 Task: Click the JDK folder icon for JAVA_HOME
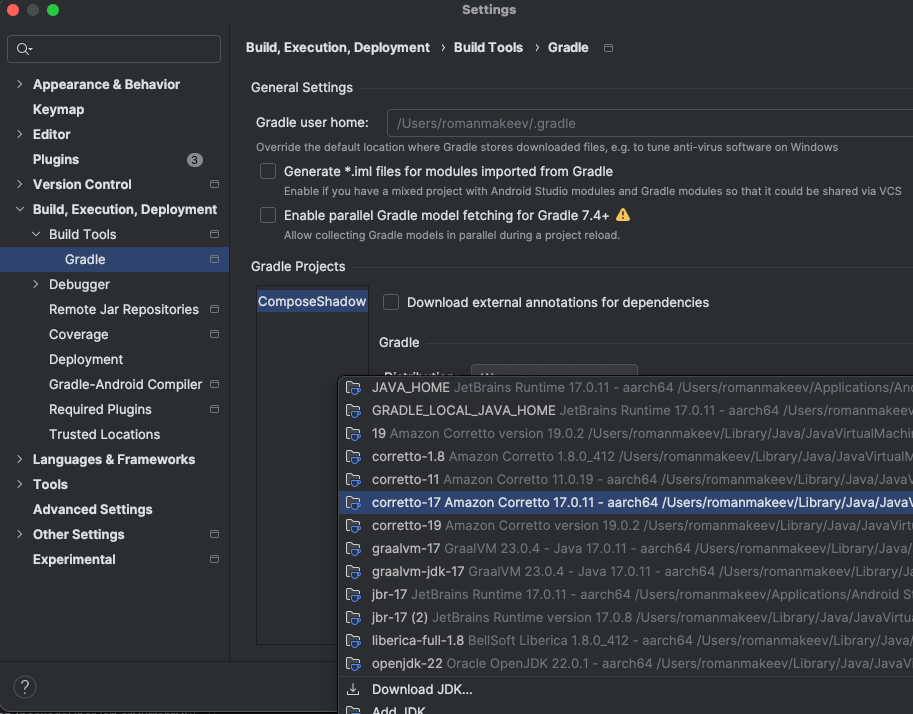pos(353,387)
